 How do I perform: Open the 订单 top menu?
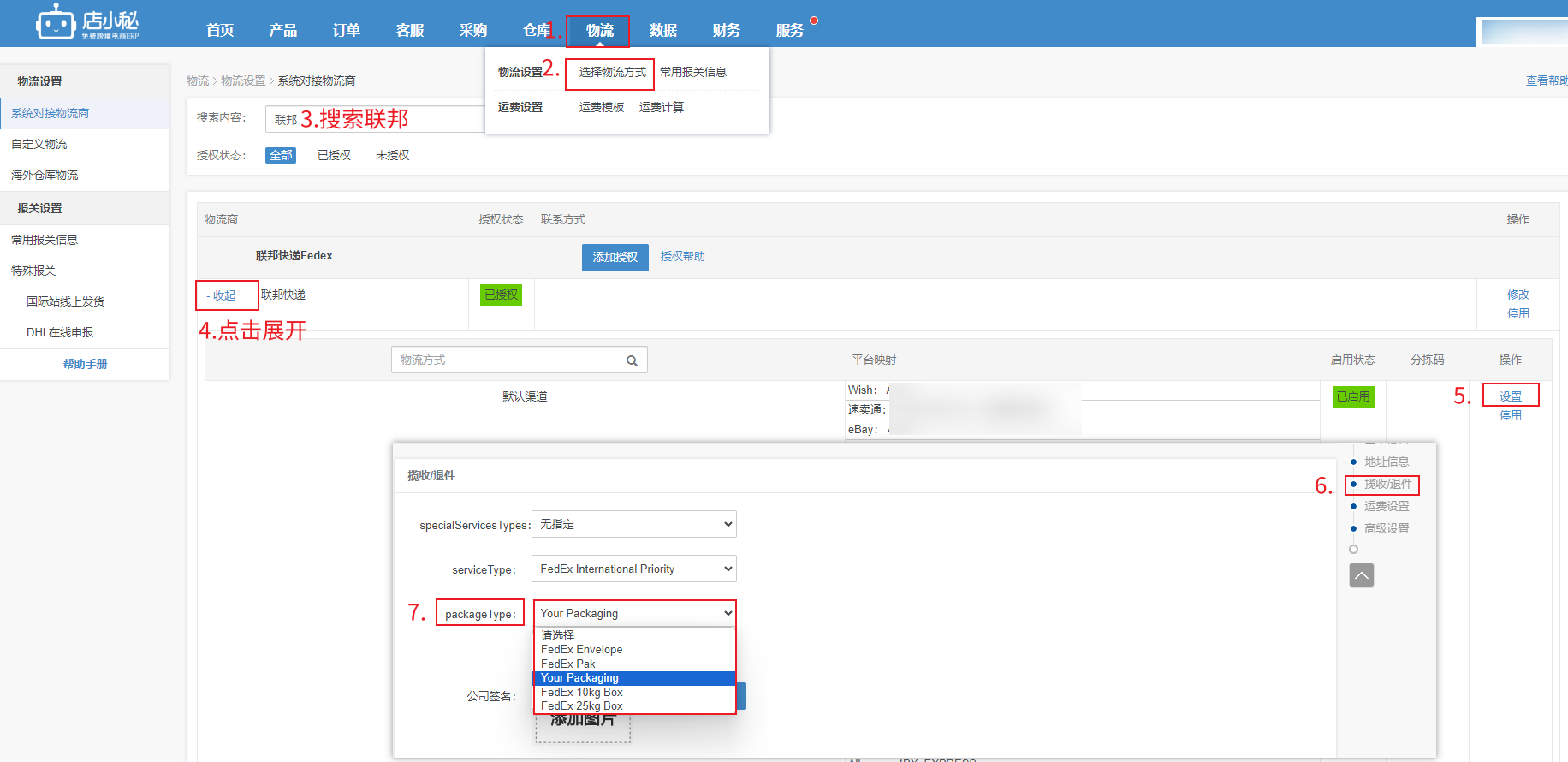click(347, 30)
